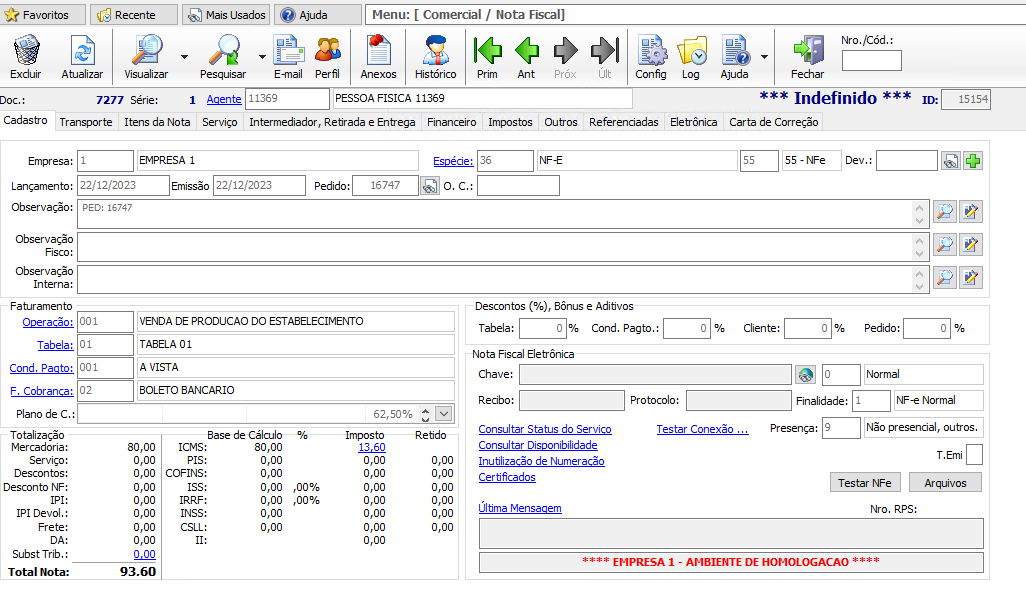Switch to the Eletrônica tab
This screenshot has width=1026, height=595.
pos(694,122)
